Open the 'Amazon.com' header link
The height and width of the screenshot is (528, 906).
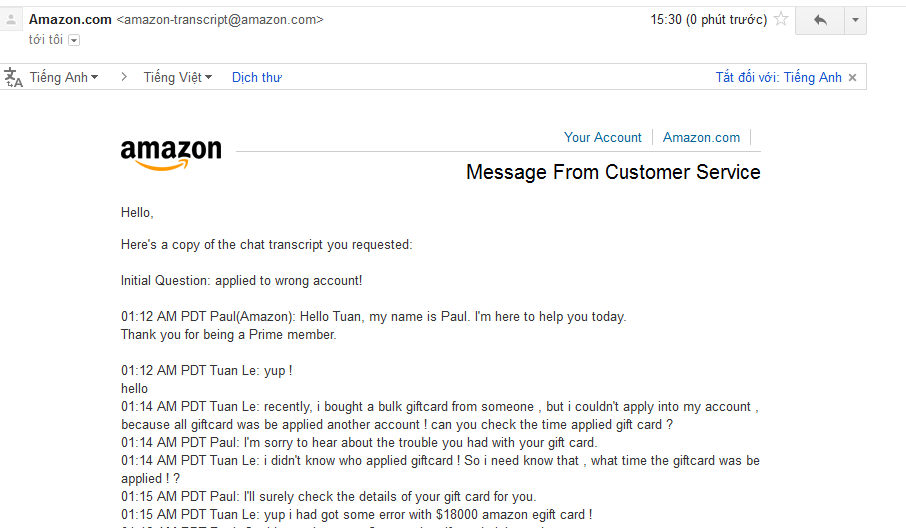[x=701, y=138]
